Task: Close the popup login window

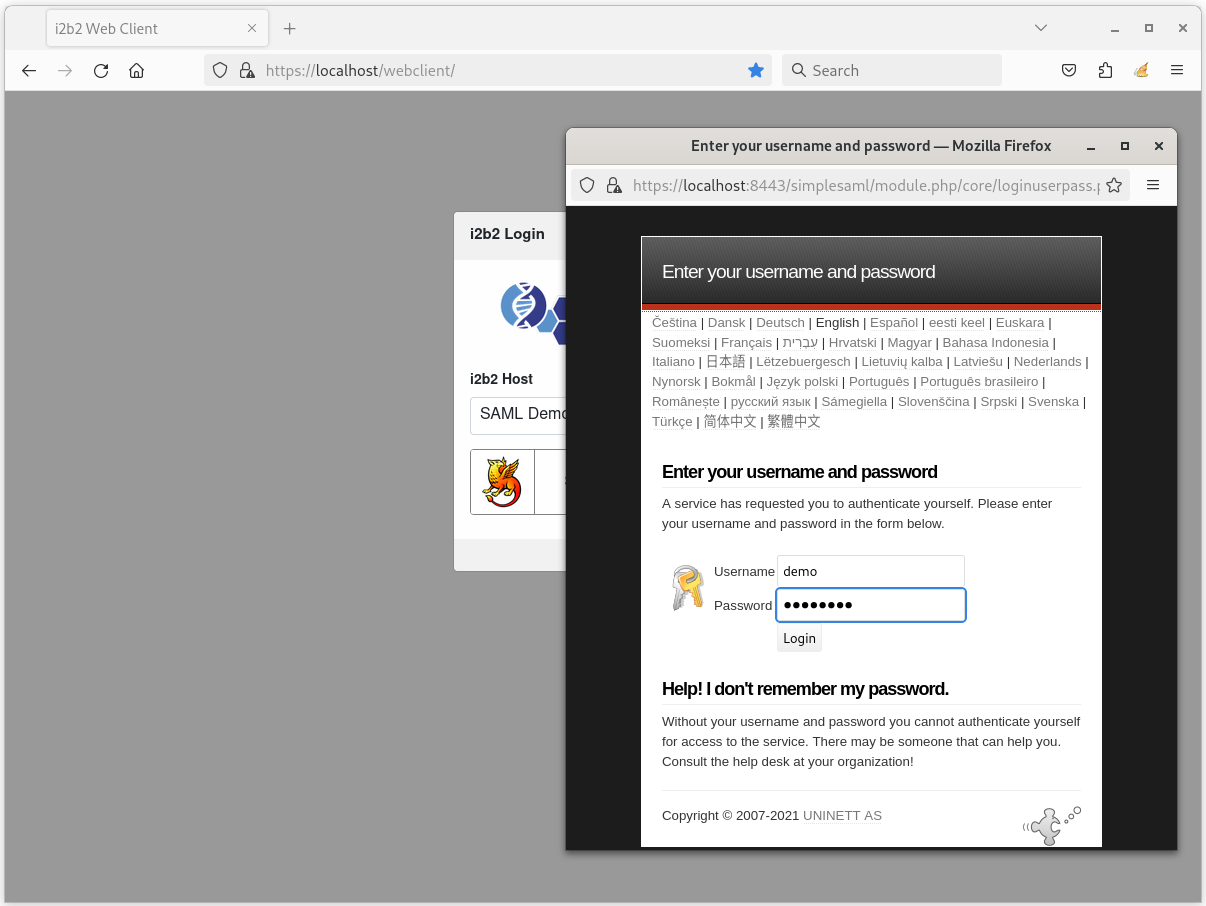Action: point(1159,146)
